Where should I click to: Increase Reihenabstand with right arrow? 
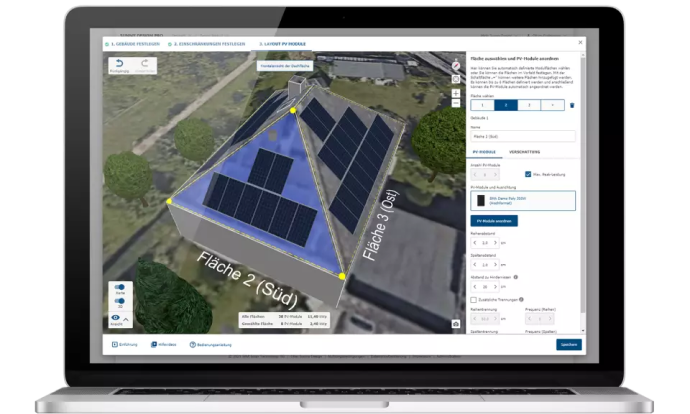495,243
